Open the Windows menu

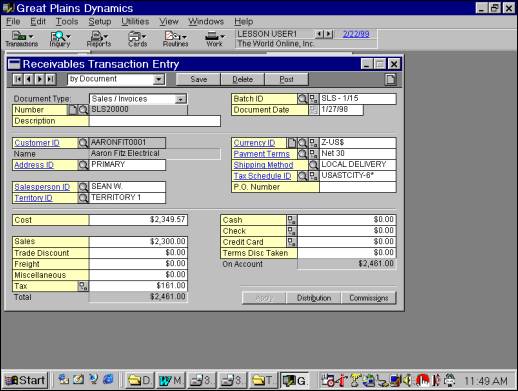tap(206, 22)
